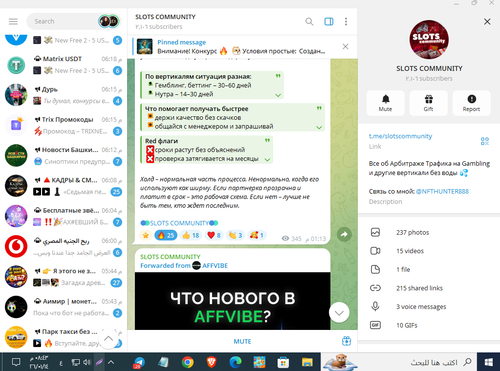
Task: Click the gift icon beside MUTE
Action: [346, 341]
